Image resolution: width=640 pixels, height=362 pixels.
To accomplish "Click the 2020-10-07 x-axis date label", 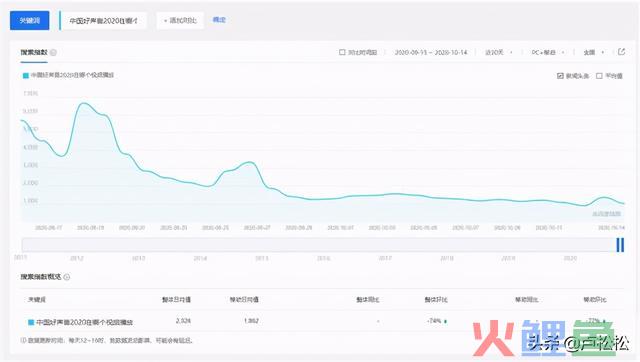I will (x=465, y=227).
